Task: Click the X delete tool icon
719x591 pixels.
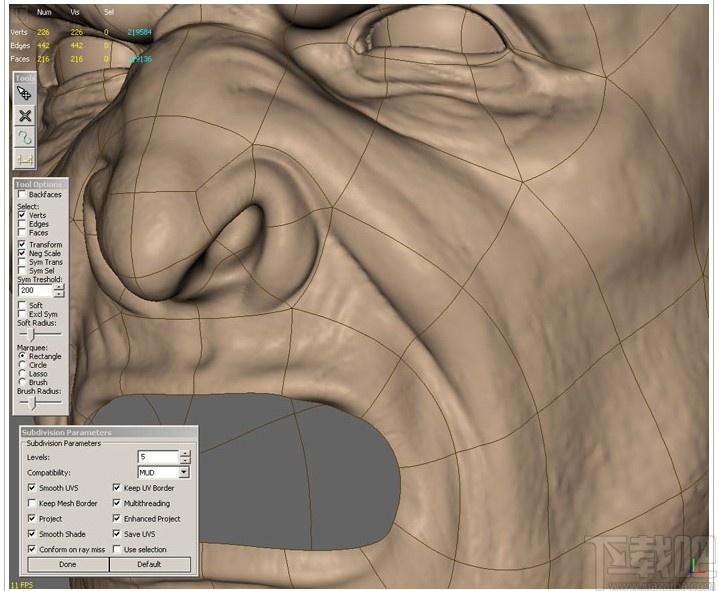Action: pos(25,116)
